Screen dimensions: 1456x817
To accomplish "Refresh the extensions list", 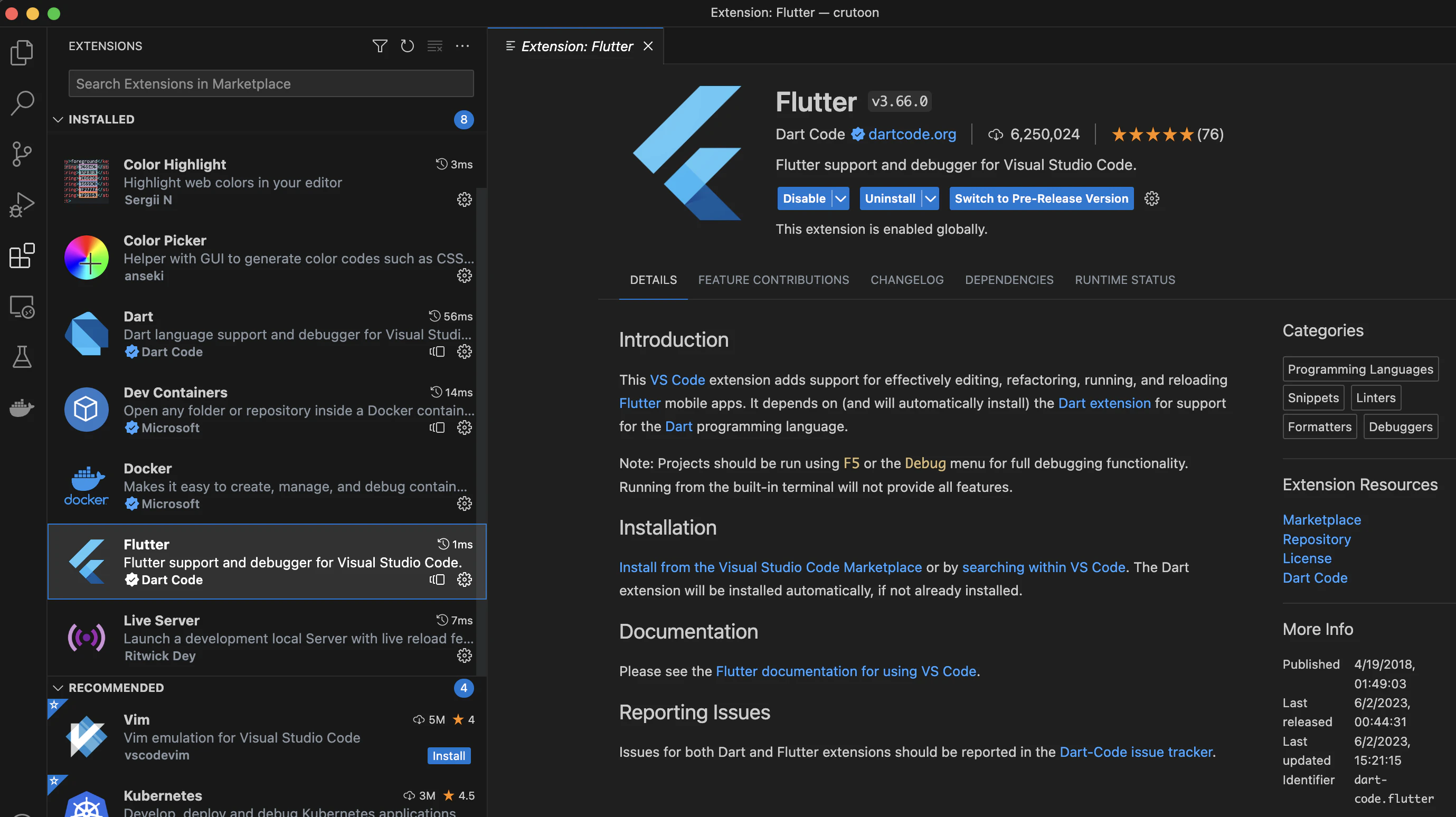I will [x=407, y=46].
